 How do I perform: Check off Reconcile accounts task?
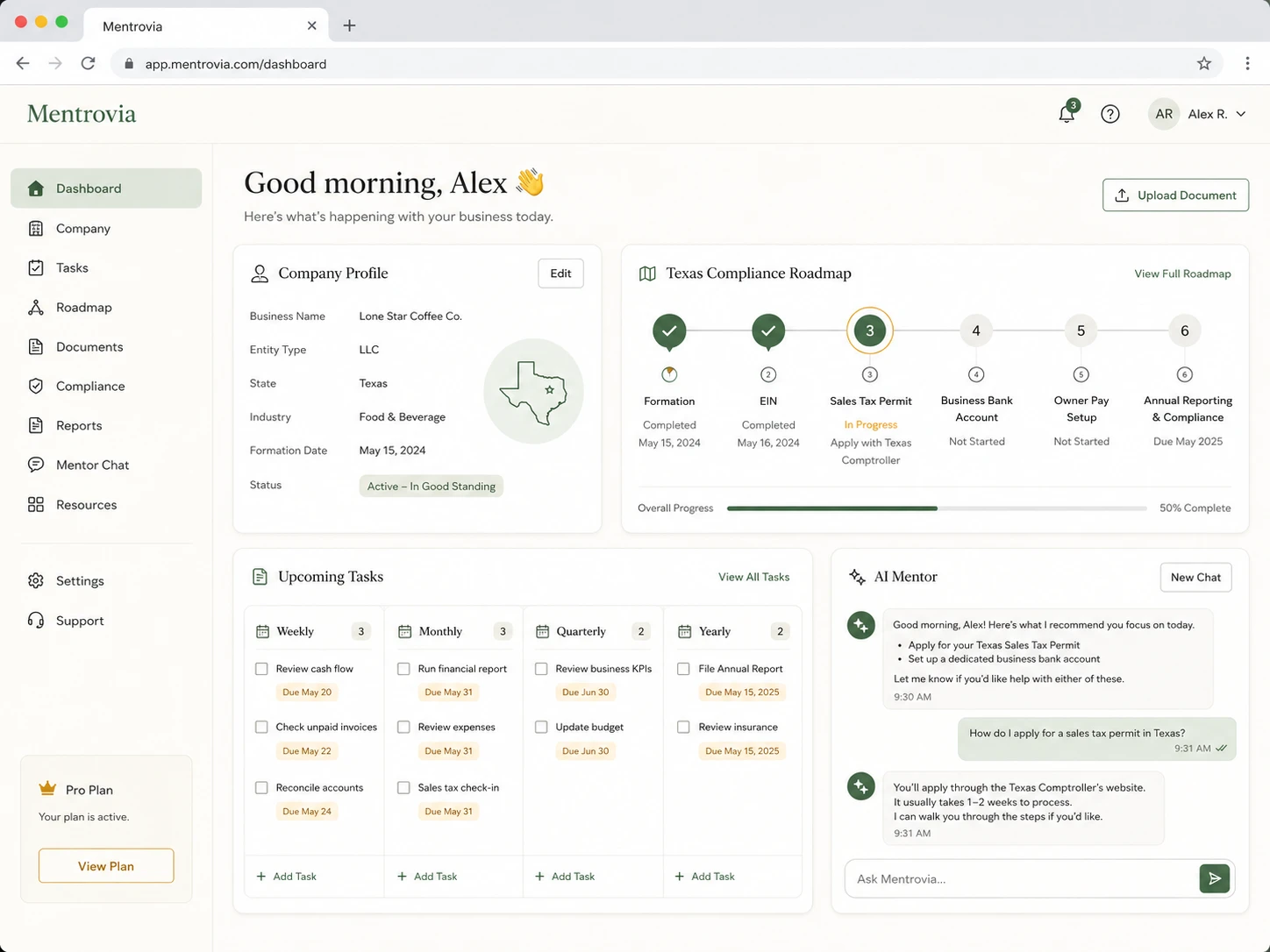[x=261, y=787]
